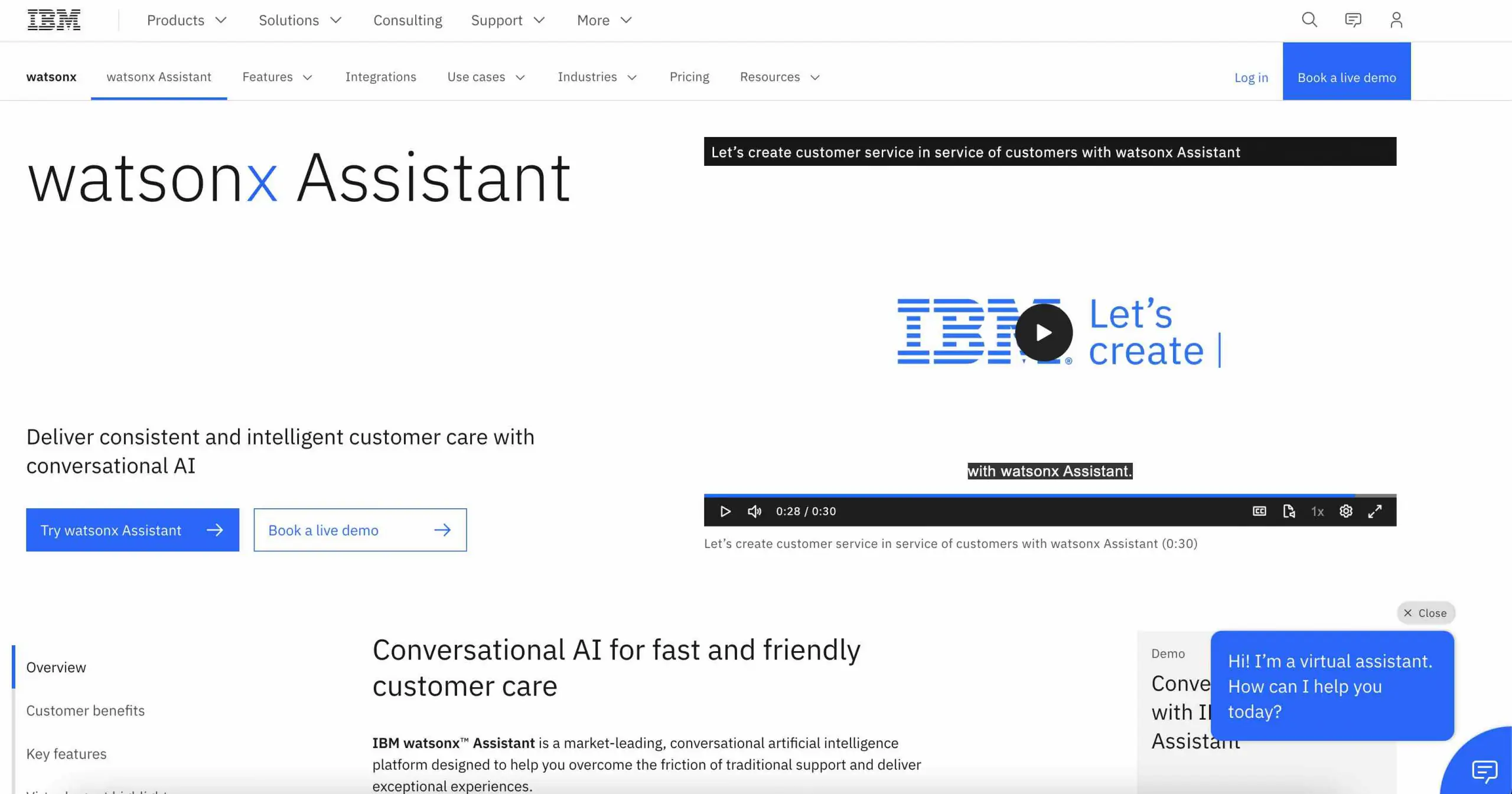Open the chat icon in top header

[x=1353, y=20]
